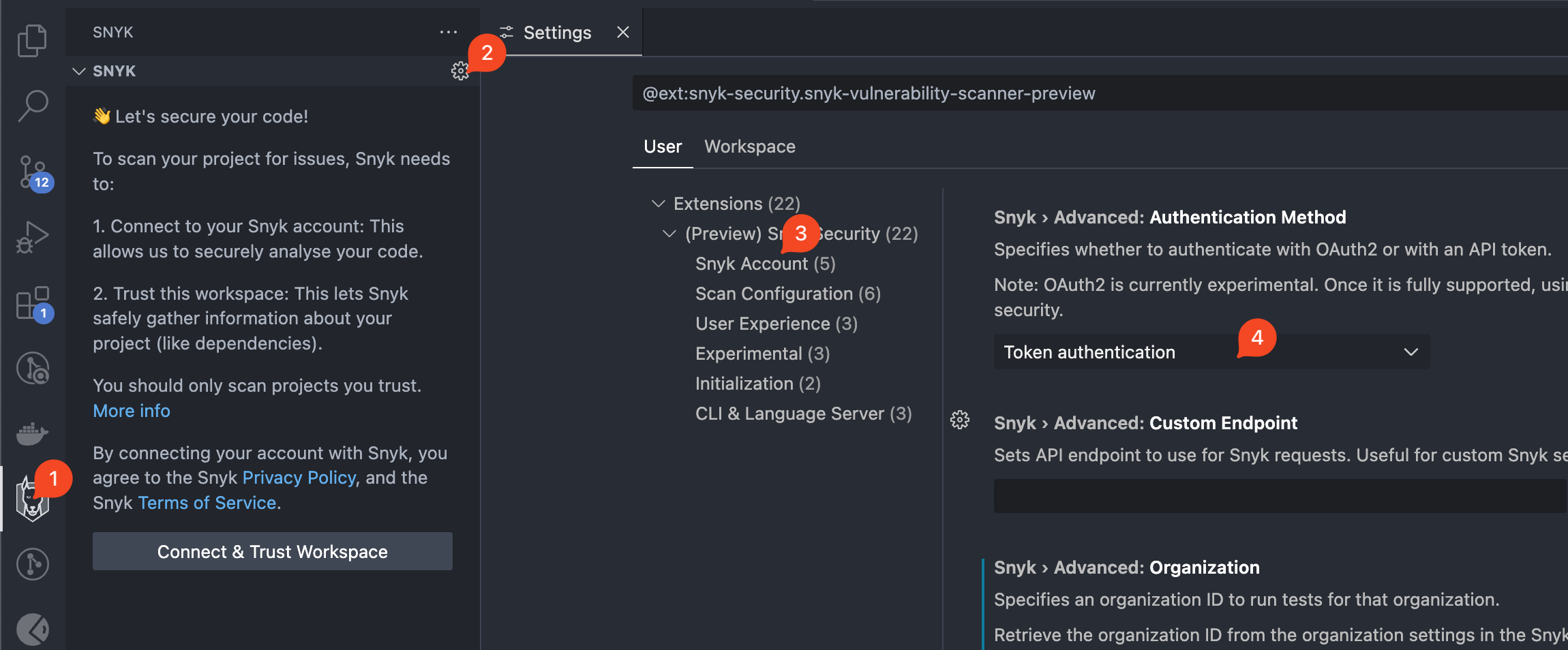Select the User settings tab

click(x=662, y=146)
